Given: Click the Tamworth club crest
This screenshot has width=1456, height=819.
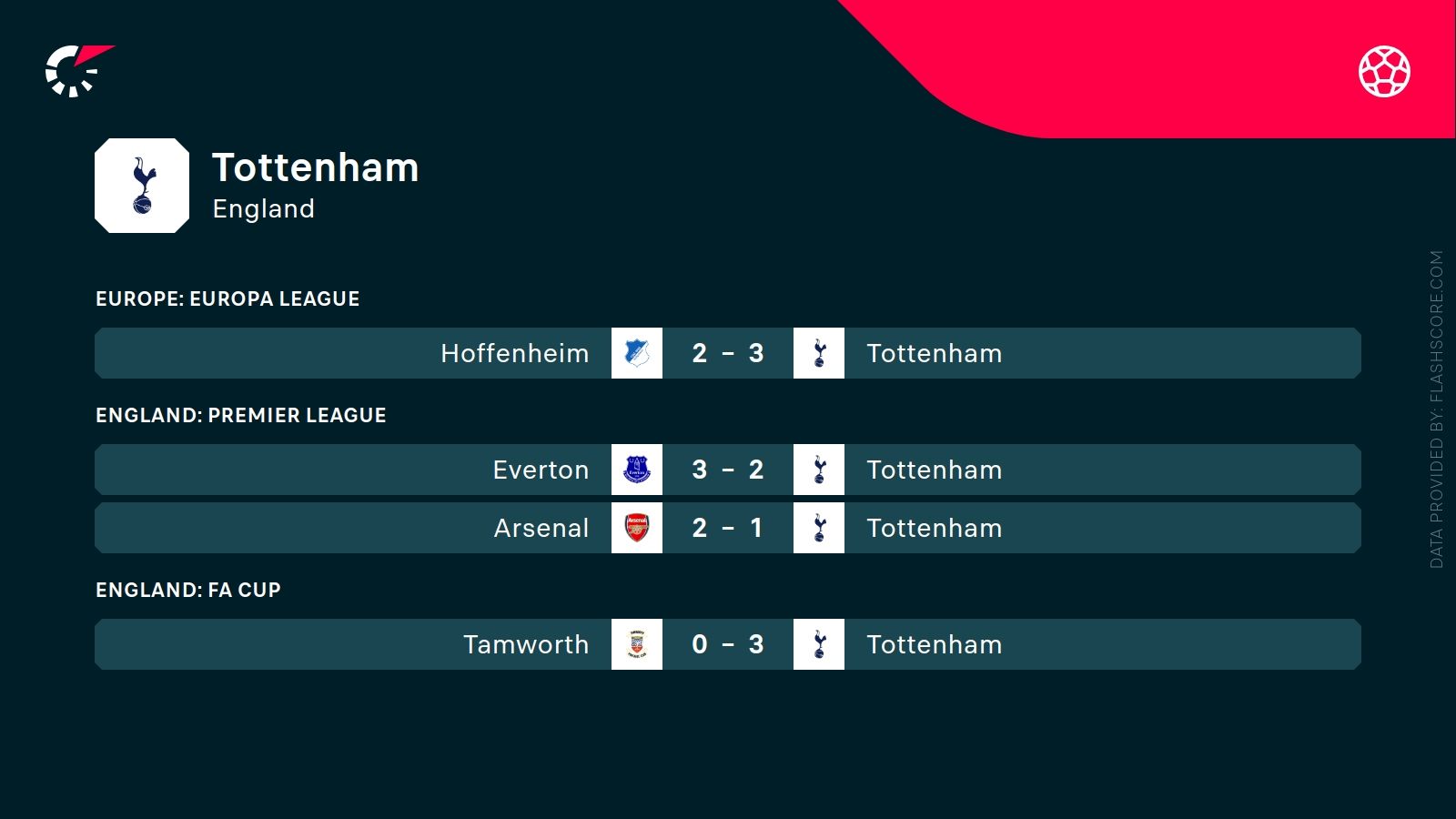Looking at the screenshot, I should point(637,644).
